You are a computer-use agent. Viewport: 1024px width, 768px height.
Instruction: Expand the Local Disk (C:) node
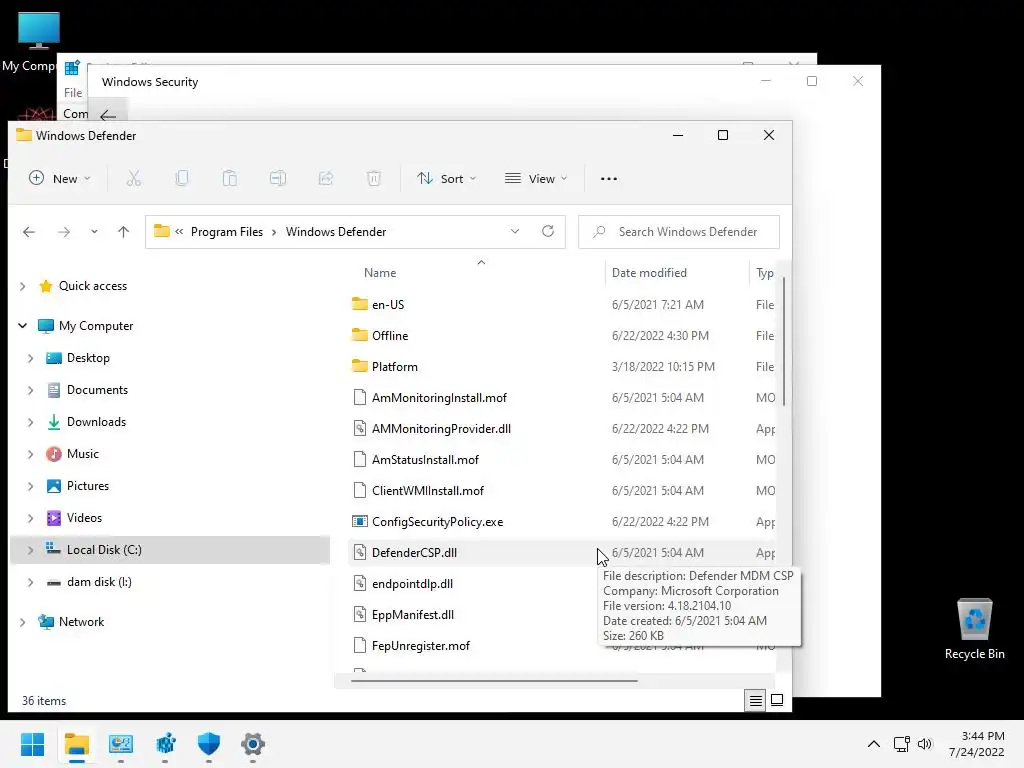click(31, 550)
